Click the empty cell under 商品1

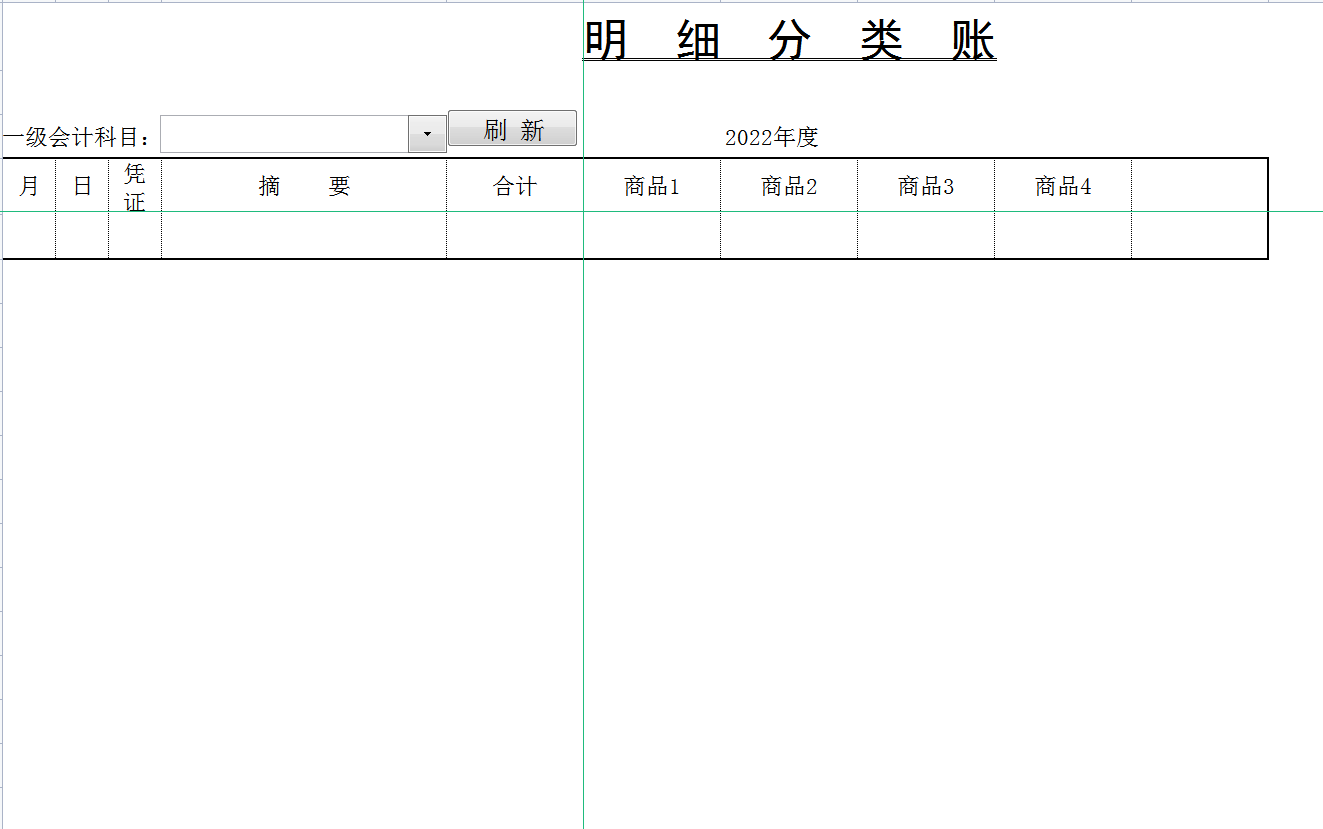[652, 235]
